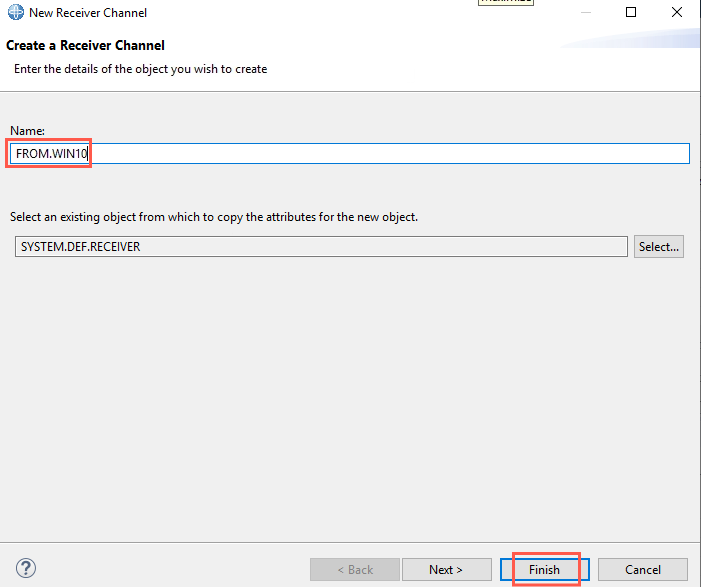Click the Finish button
The image size is (701, 587).
(545, 569)
